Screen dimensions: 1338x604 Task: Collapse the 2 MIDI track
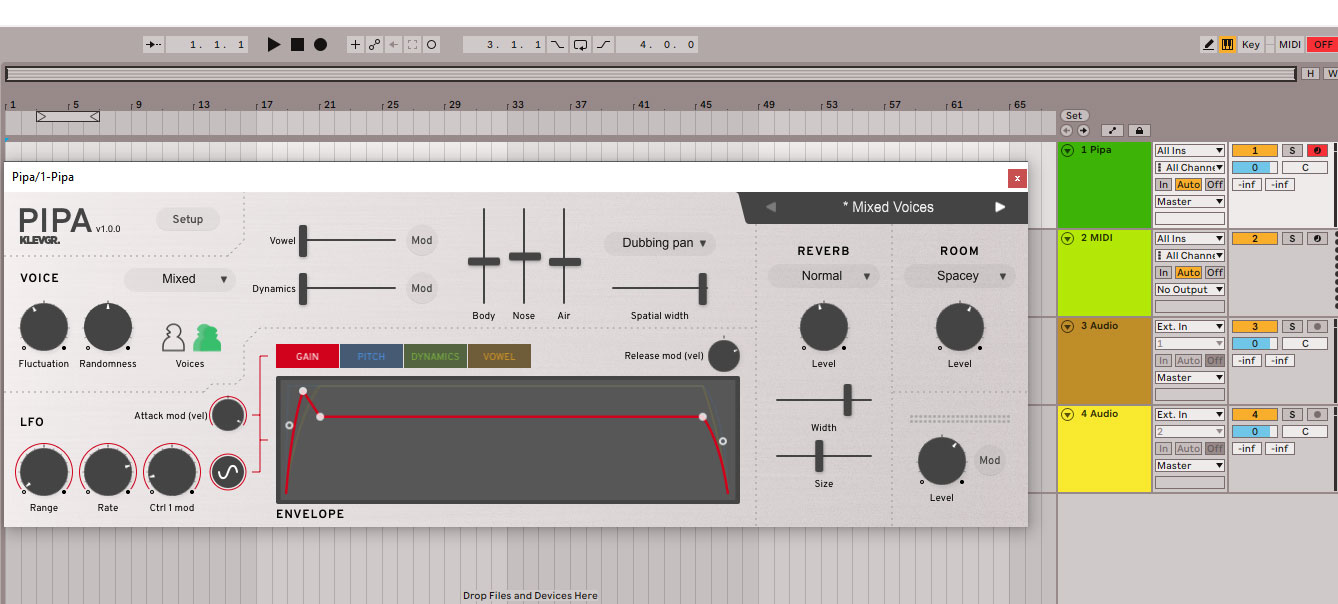[x=1068, y=239]
